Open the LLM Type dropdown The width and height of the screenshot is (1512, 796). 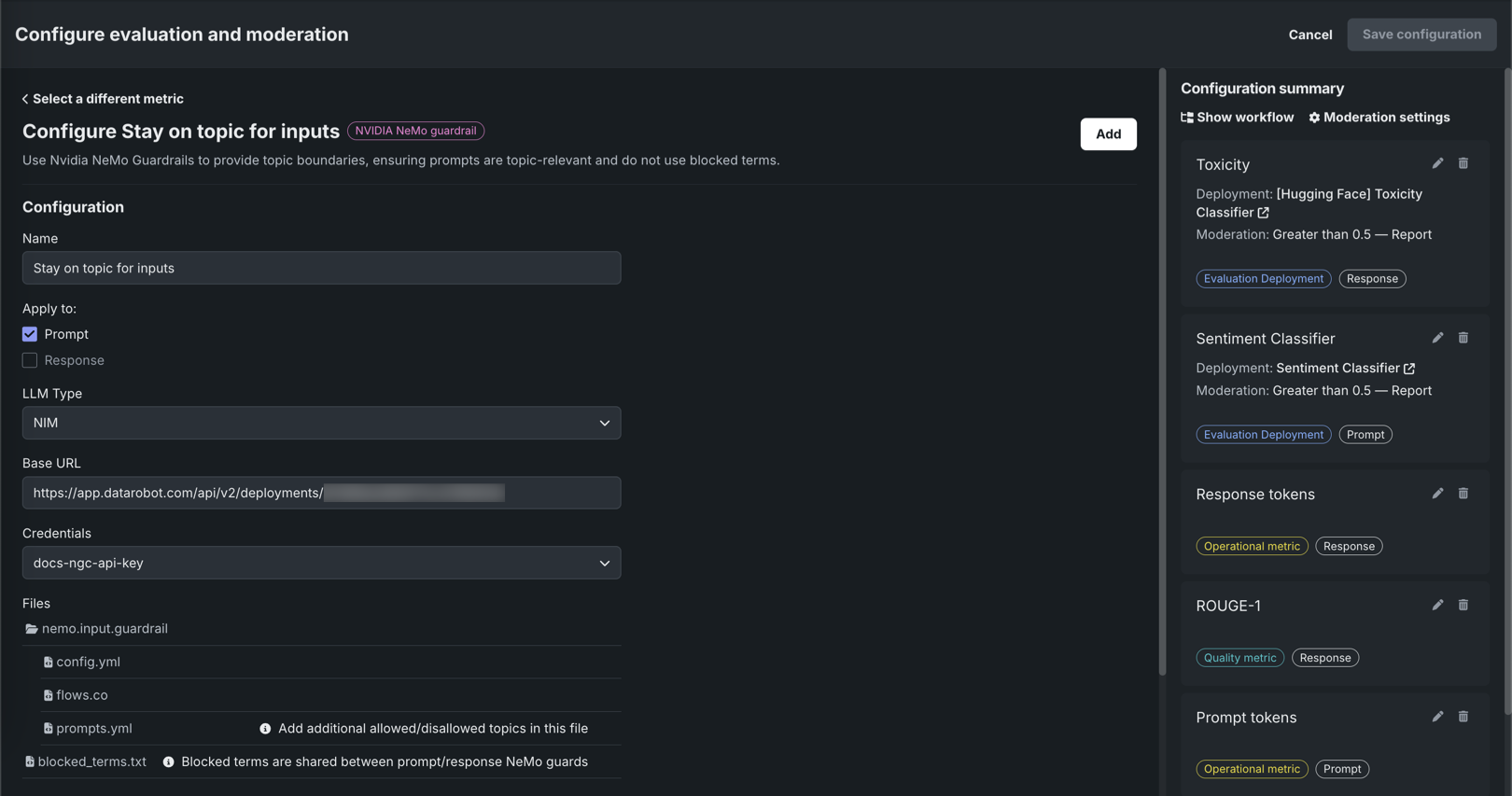[321, 423]
